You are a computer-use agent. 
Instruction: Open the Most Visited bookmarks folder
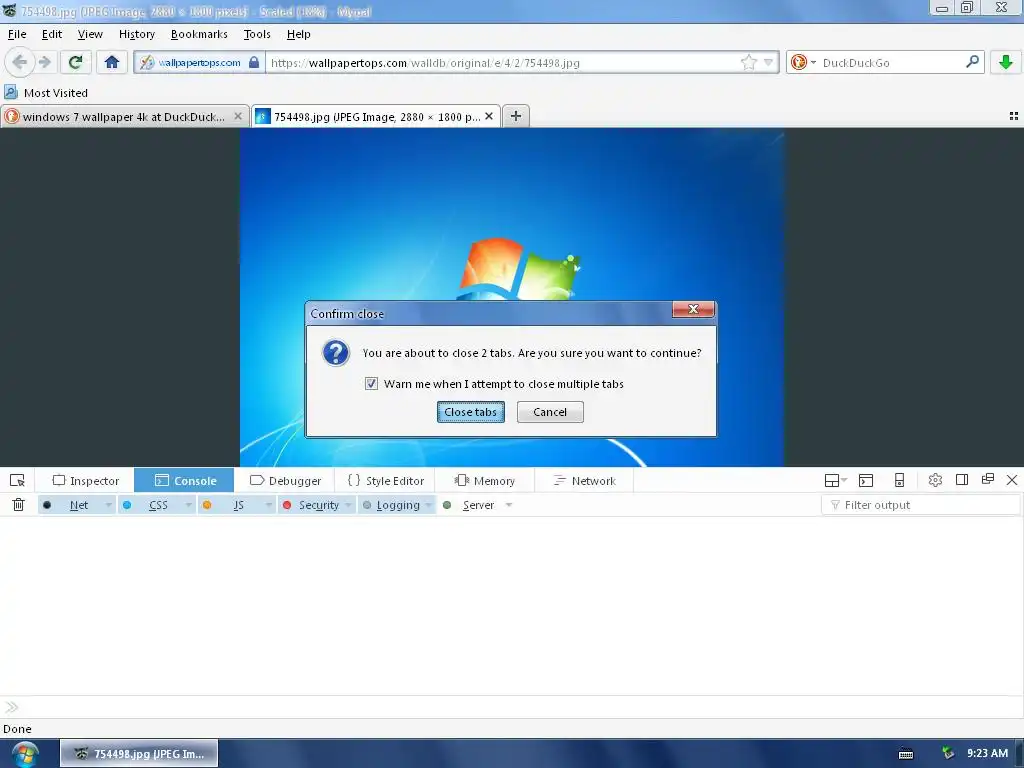point(46,93)
